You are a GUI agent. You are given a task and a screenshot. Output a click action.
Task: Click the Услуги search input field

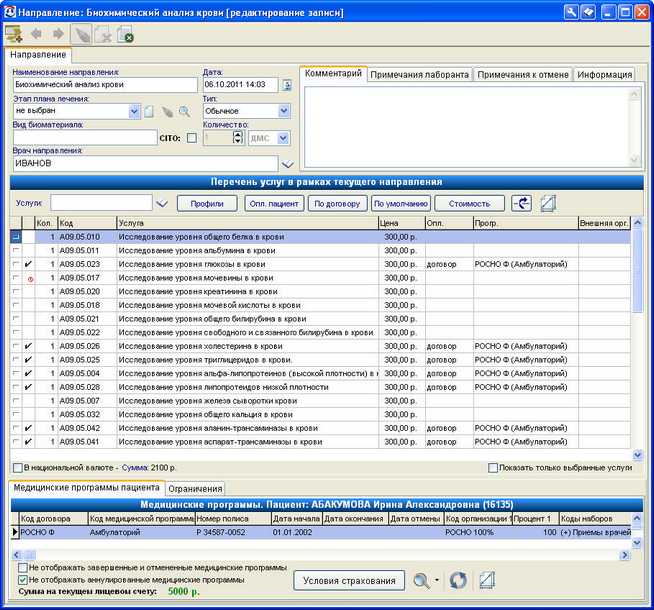101,203
